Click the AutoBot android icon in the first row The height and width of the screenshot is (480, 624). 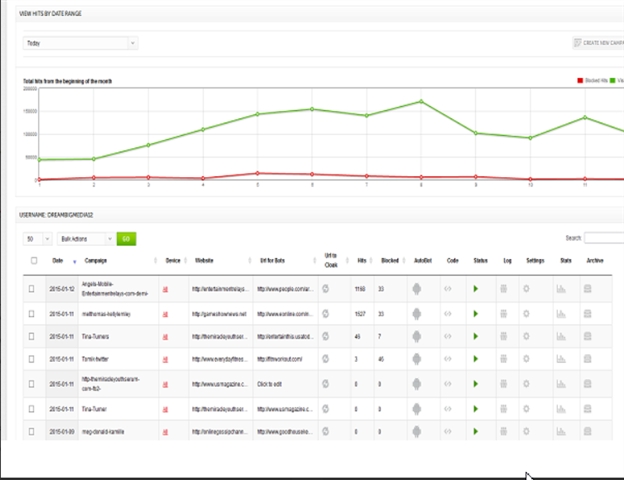417,289
